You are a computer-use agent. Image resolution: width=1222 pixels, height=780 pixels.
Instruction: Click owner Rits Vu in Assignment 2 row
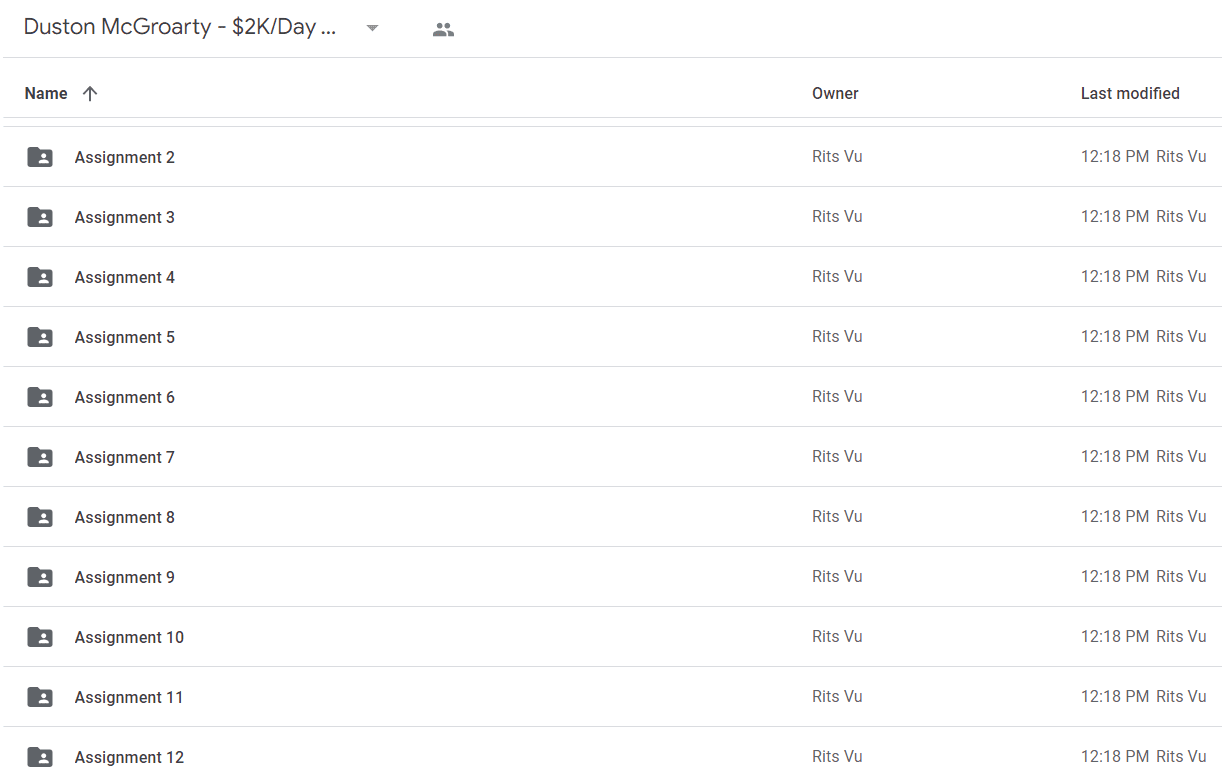point(837,156)
